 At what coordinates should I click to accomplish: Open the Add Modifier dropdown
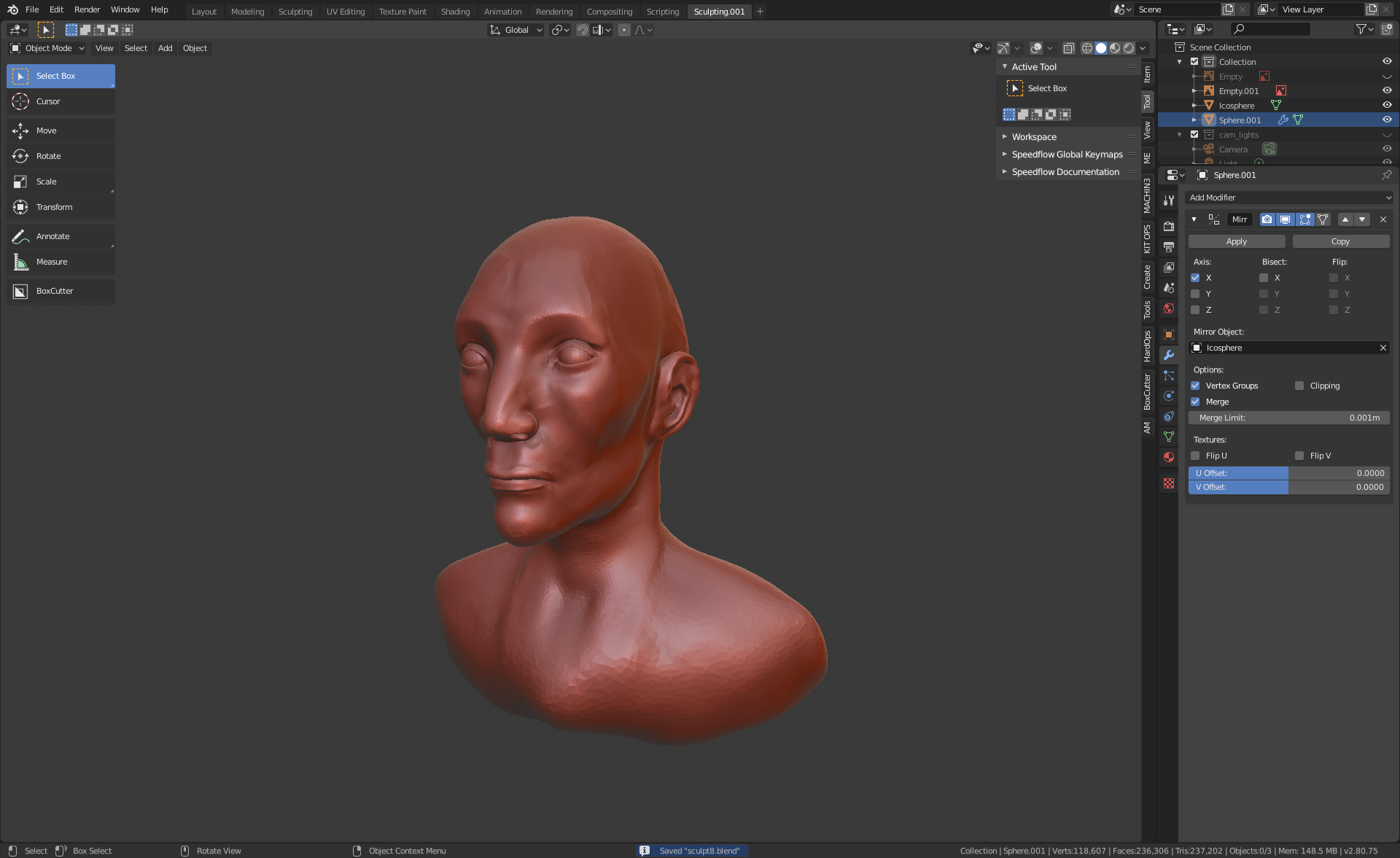point(1289,198)
